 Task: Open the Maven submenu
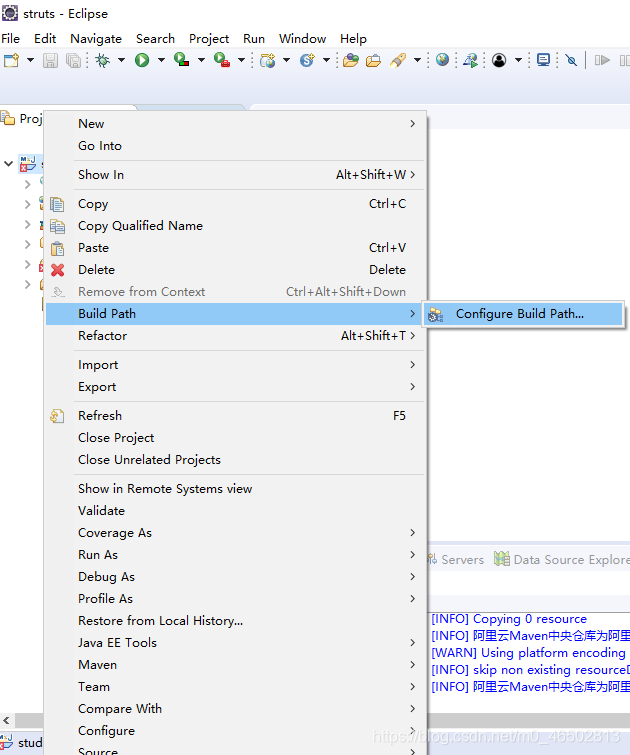pos(235,665)
